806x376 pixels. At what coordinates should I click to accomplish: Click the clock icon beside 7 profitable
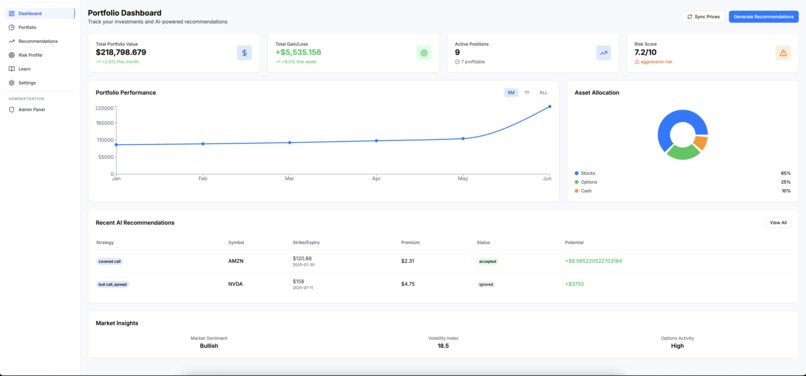[x=457, y=62]
